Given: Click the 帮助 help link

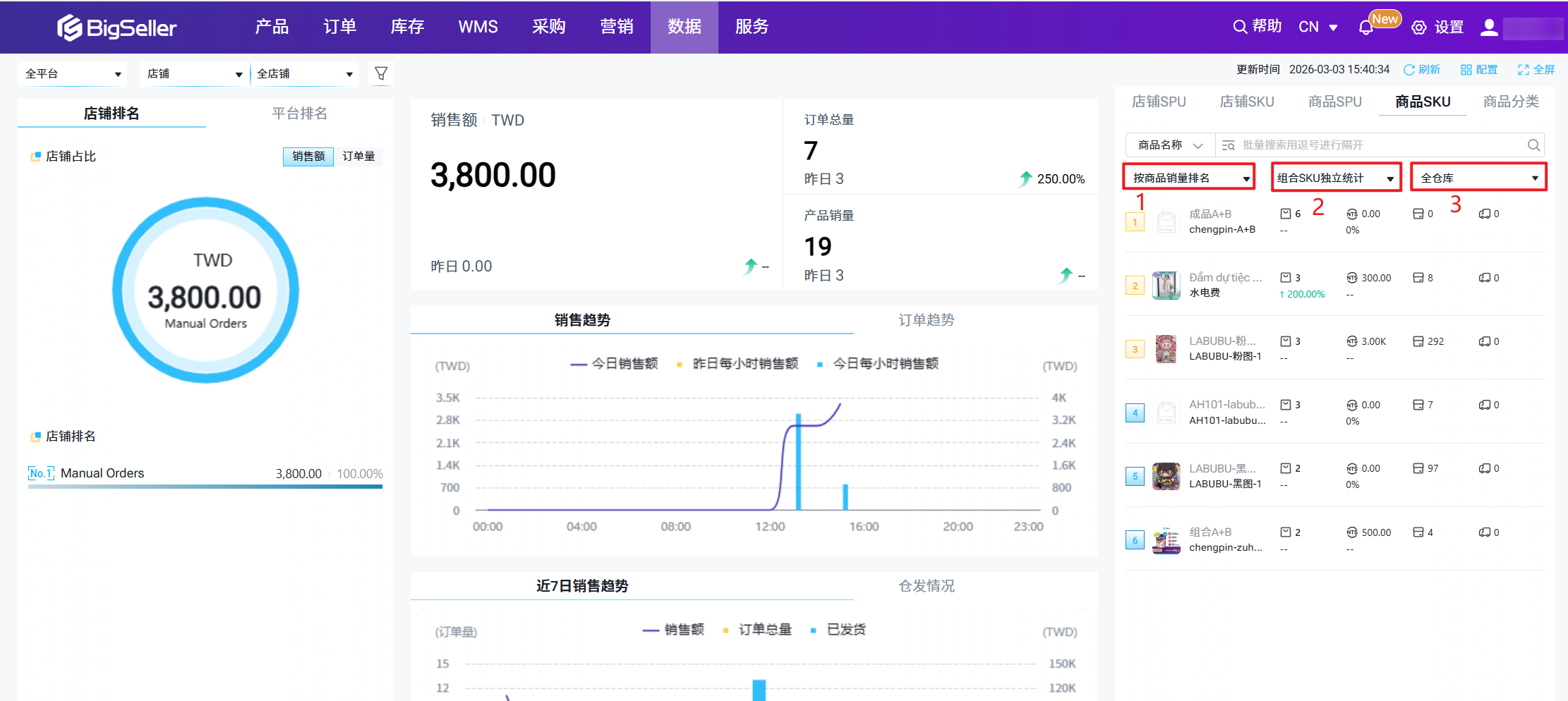Looking at the screenshot, I should point(1258,27).
